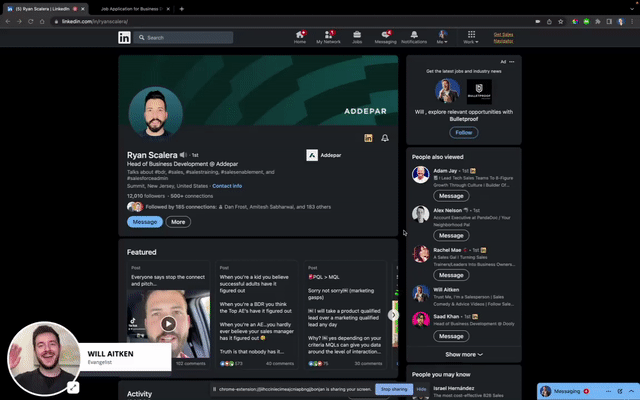Toggle the profile notification bell
The width and height of the screenshot is (640, 400).
click(x=384, y=138)
